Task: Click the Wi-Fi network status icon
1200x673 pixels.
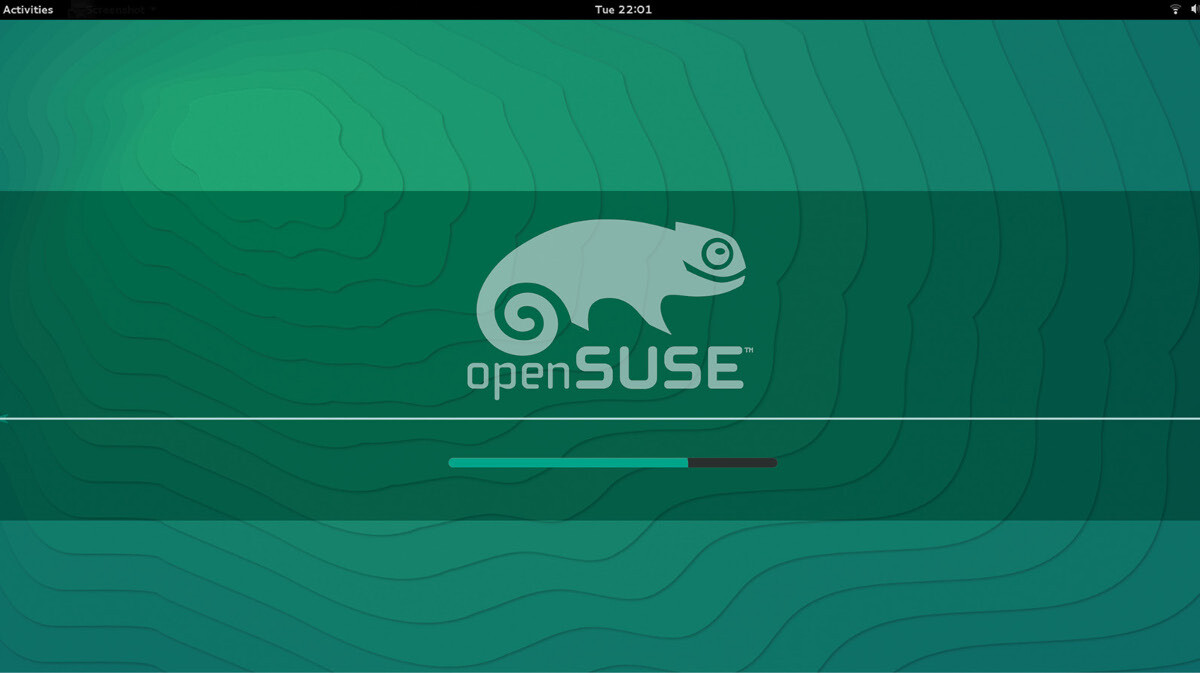Action: (1175, 9)
